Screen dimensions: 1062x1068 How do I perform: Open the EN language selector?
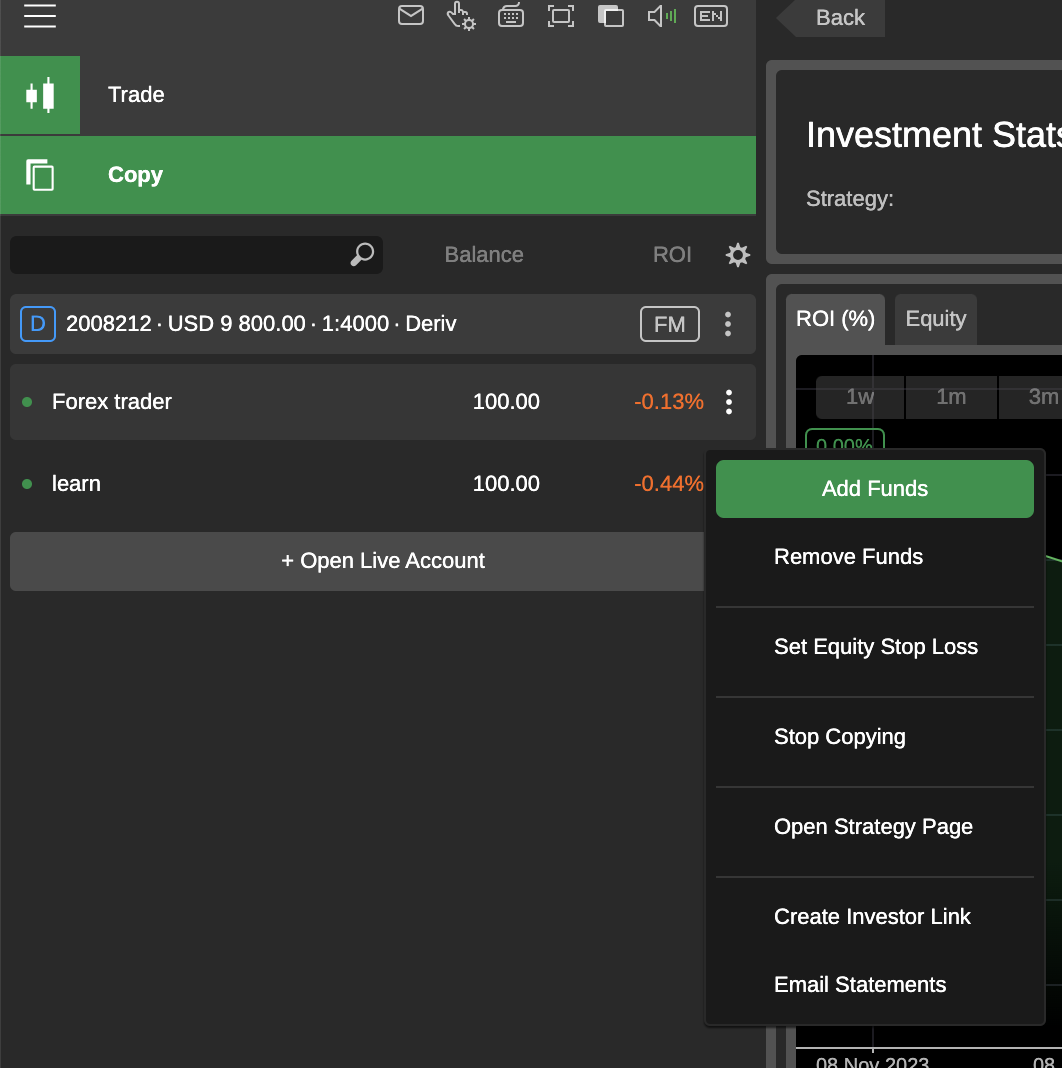click(710, 16)
